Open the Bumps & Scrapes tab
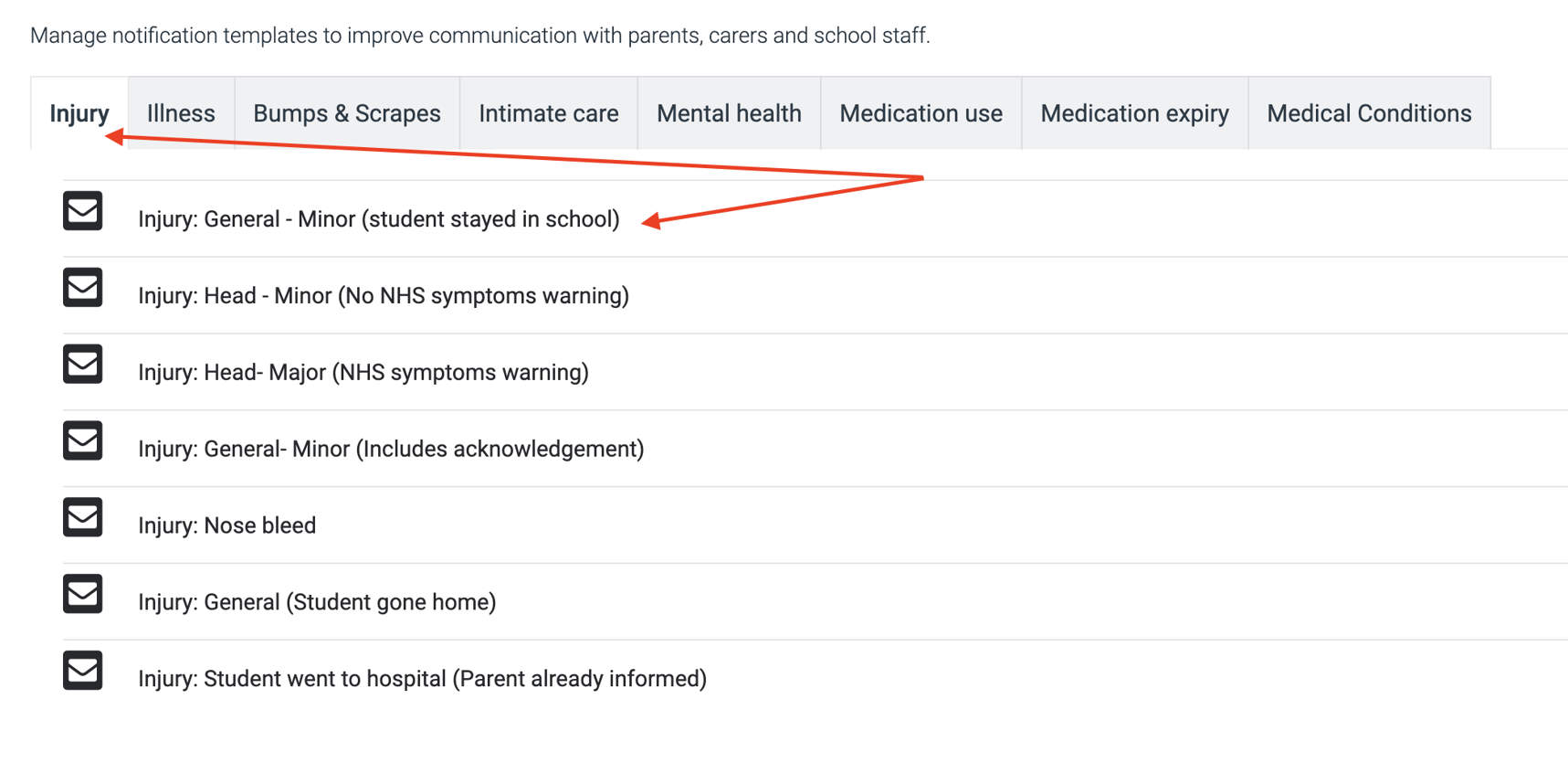 pyautogui.click(x=346, y=113)
